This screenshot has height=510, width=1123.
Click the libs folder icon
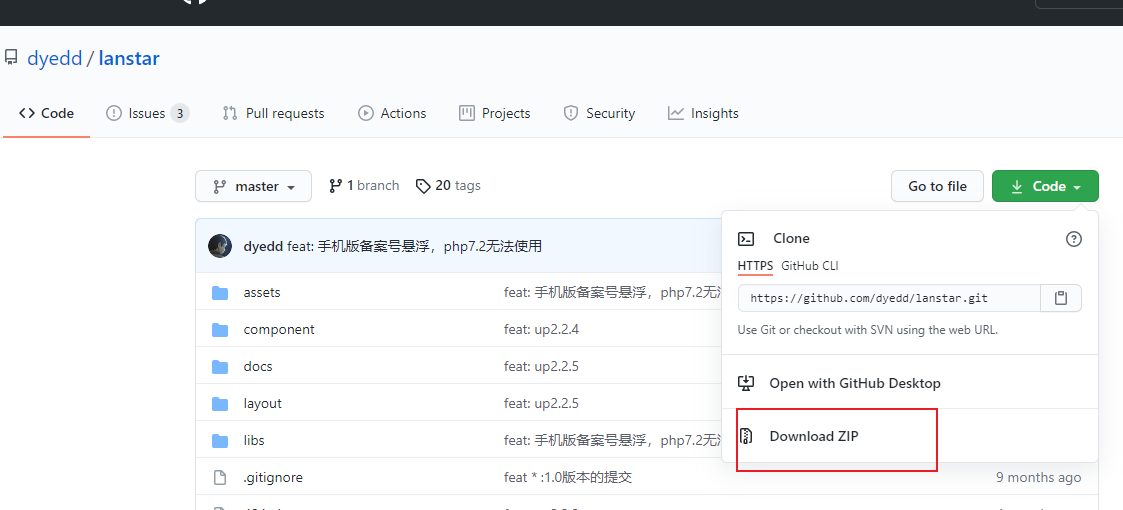220,440
